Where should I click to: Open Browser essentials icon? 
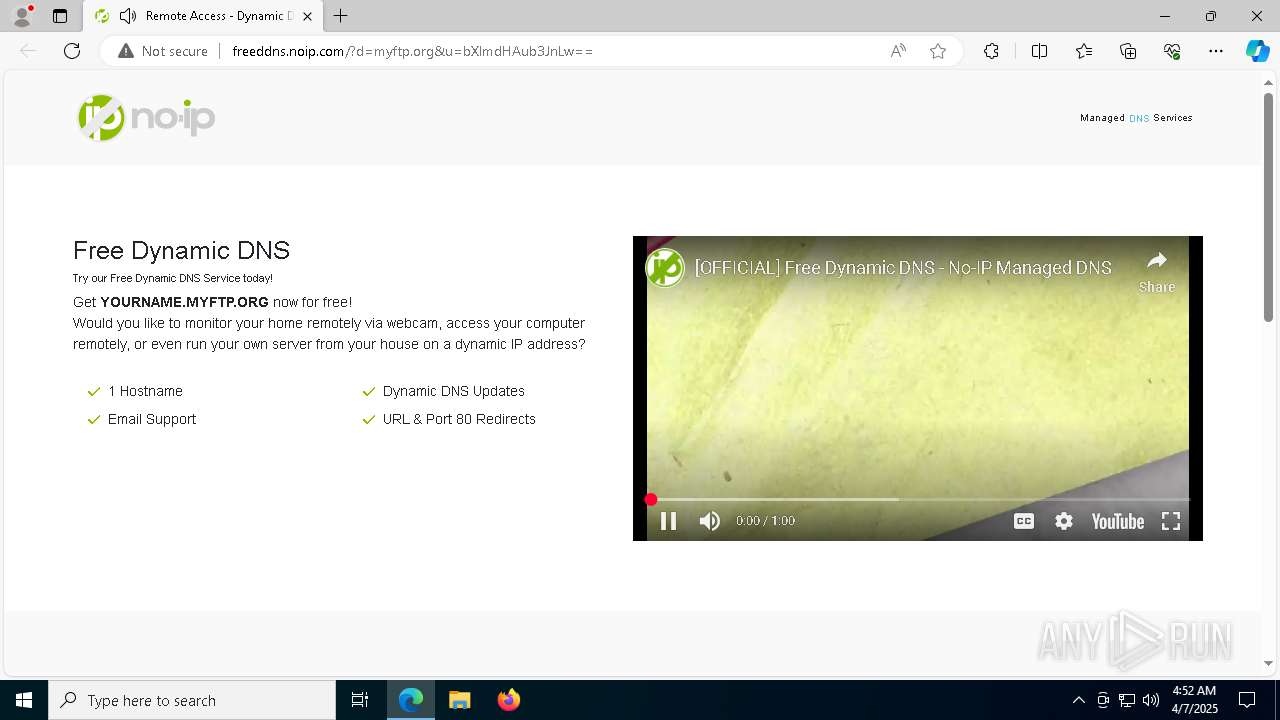1172,51
